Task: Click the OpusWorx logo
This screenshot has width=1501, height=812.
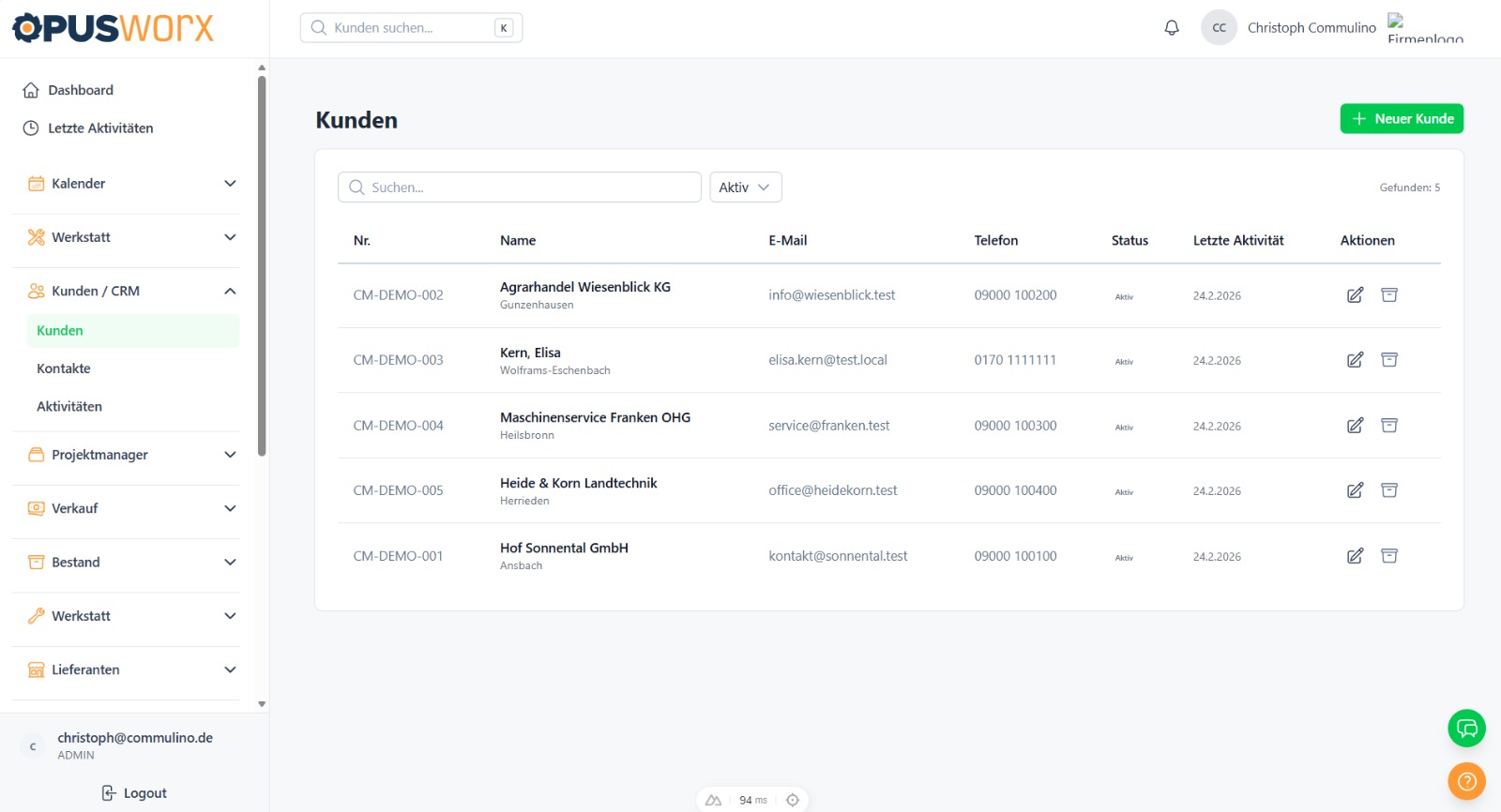Action: (113, 28)
